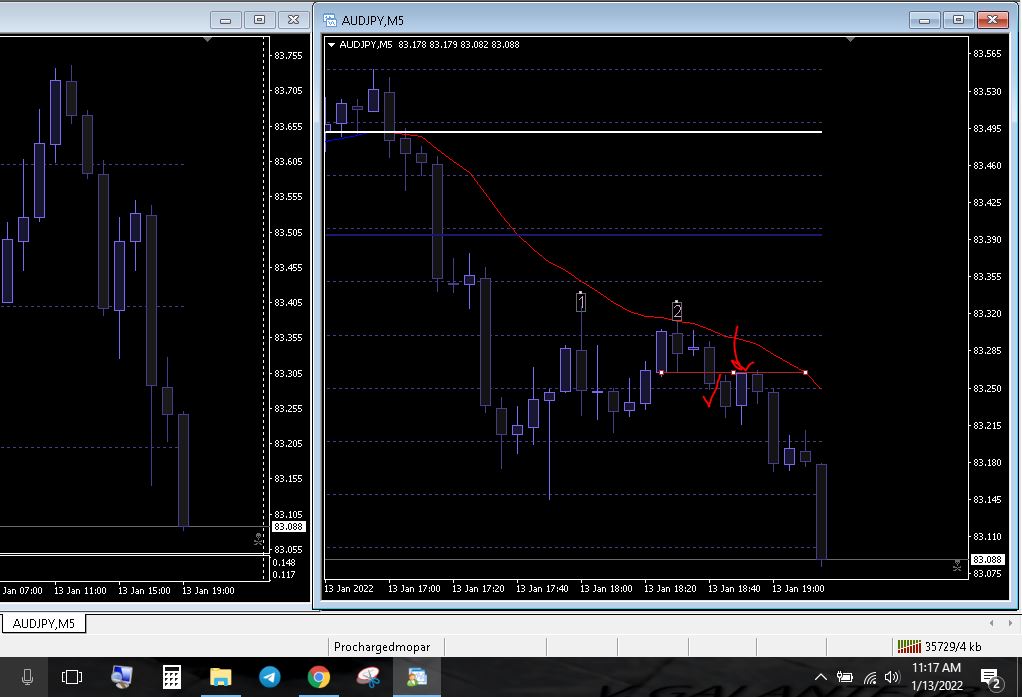1022x697 pixels.
Task: Click the Prochargedmopar profile in status bar
Action: coord(382,647)
